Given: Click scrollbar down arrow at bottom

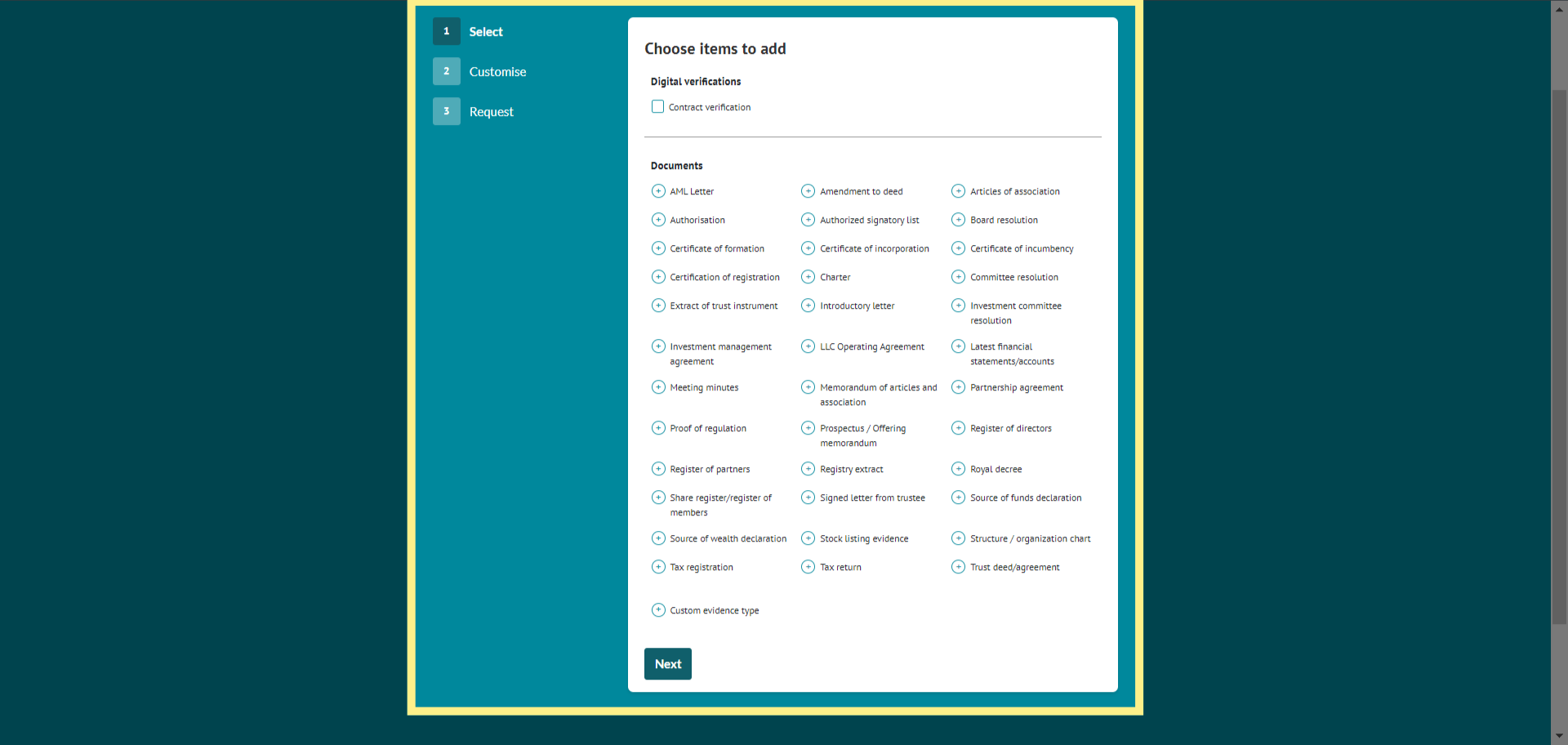Looking at the screenshot, I should coord(1559,737).
